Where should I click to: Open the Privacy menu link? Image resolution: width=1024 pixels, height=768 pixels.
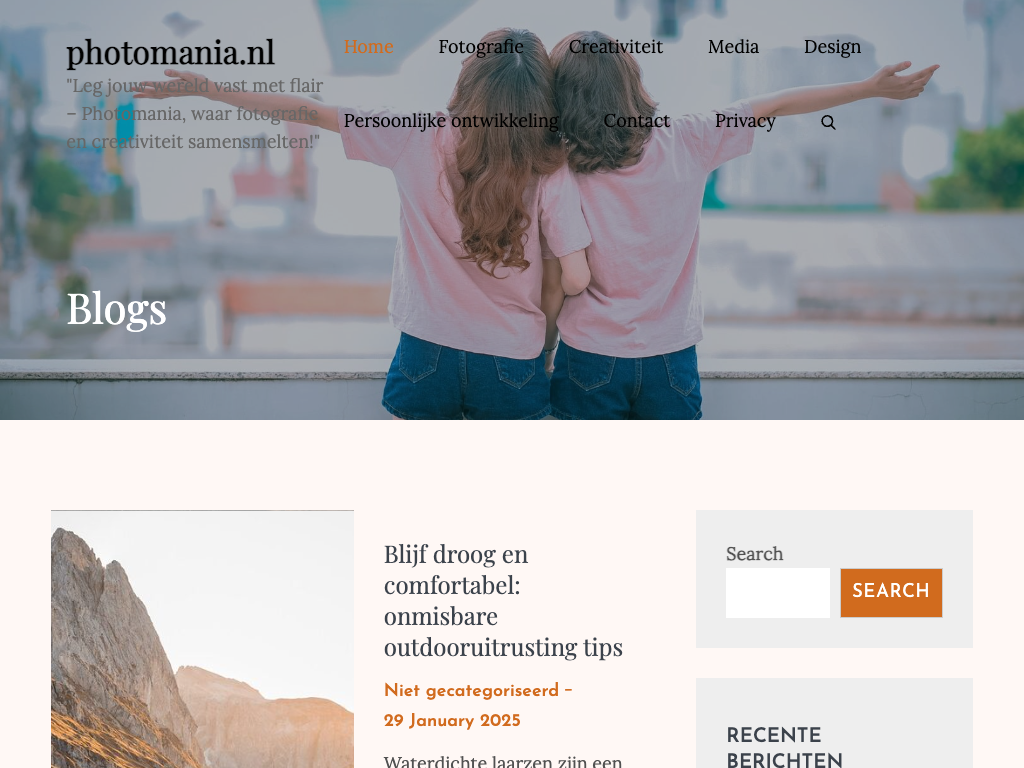click(x=745, y=121)
